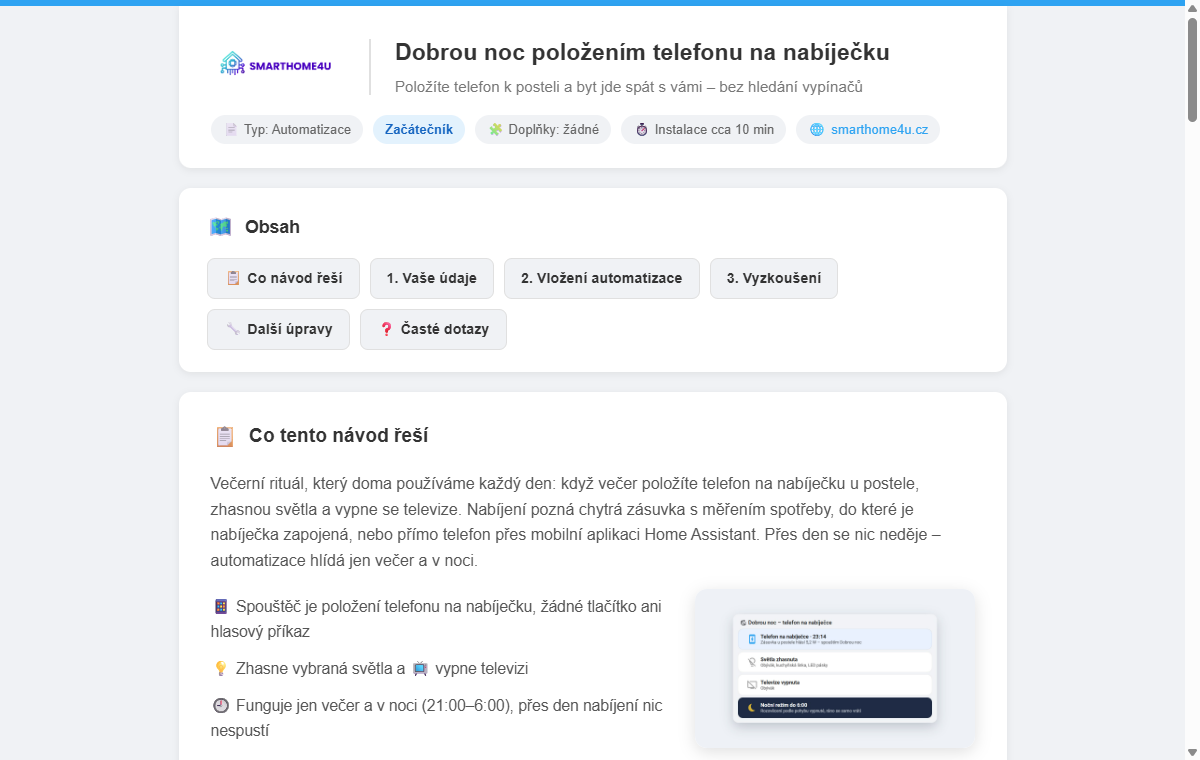Viewport: 1200px width, 760px height.
Task: Click the phone icon before Spouštěč
Action: coord(221,607)
